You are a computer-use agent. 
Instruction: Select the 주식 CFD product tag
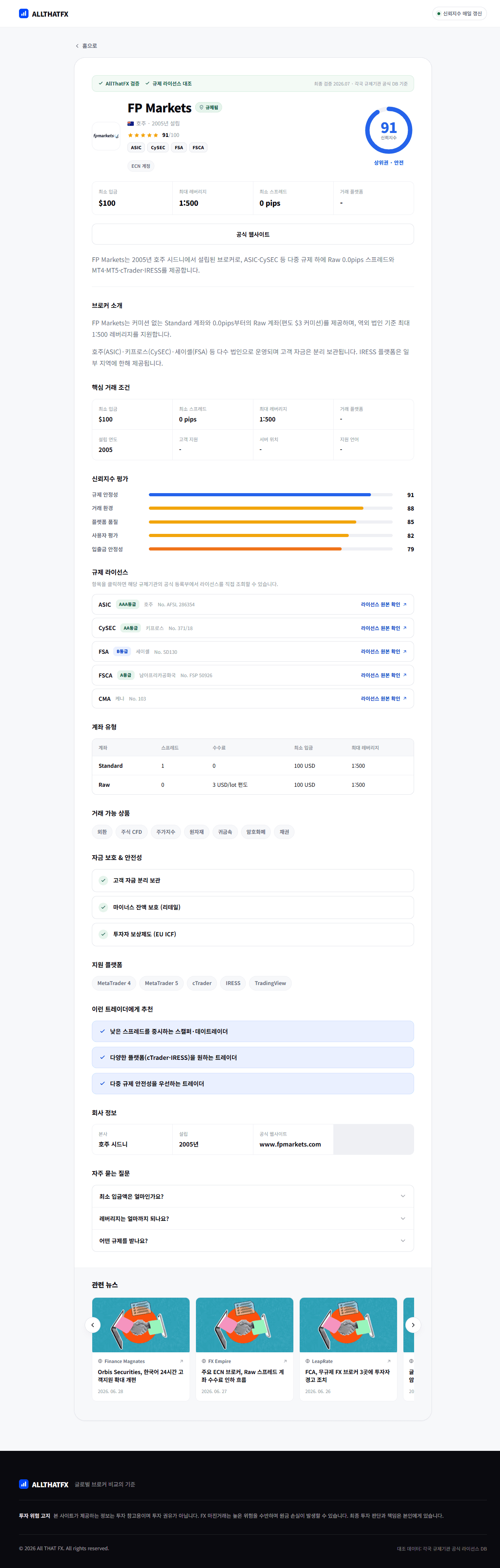(131, 831)
